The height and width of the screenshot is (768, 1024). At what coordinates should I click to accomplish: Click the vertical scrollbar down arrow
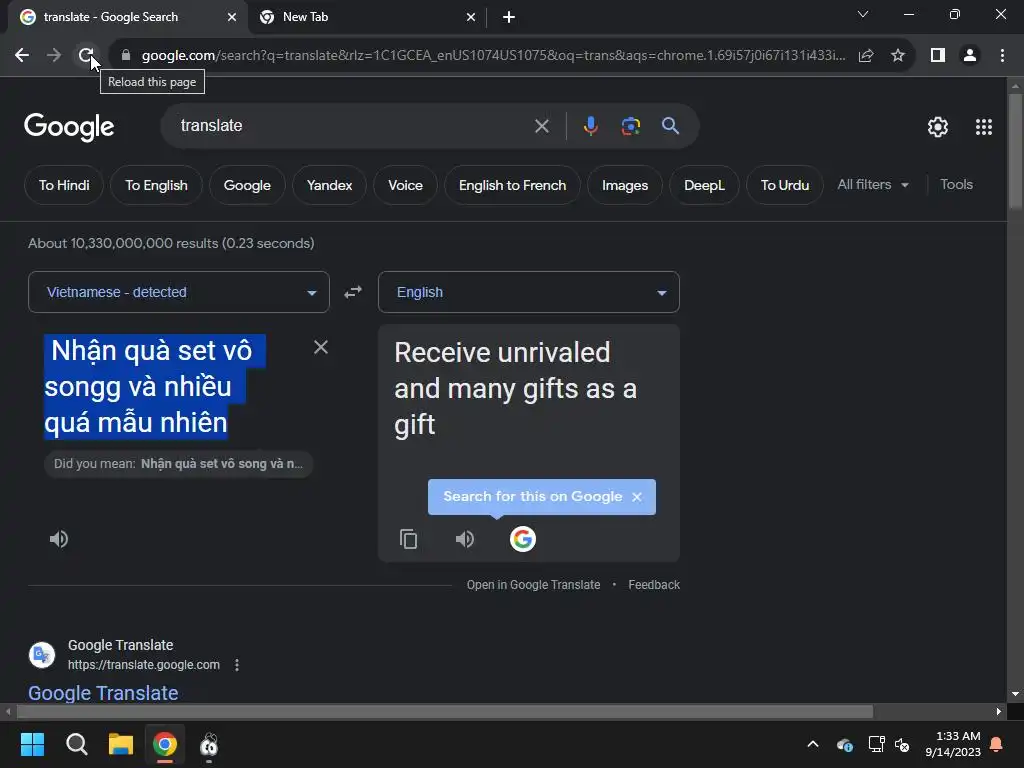tap(1015, 694)
